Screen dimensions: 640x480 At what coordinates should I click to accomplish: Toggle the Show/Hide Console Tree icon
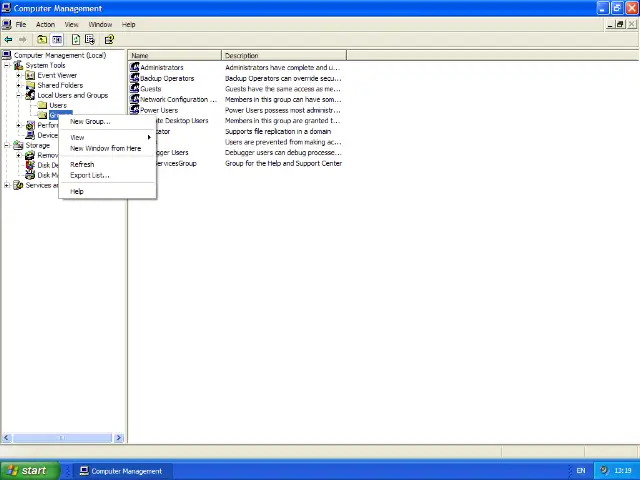click(57, 40)
